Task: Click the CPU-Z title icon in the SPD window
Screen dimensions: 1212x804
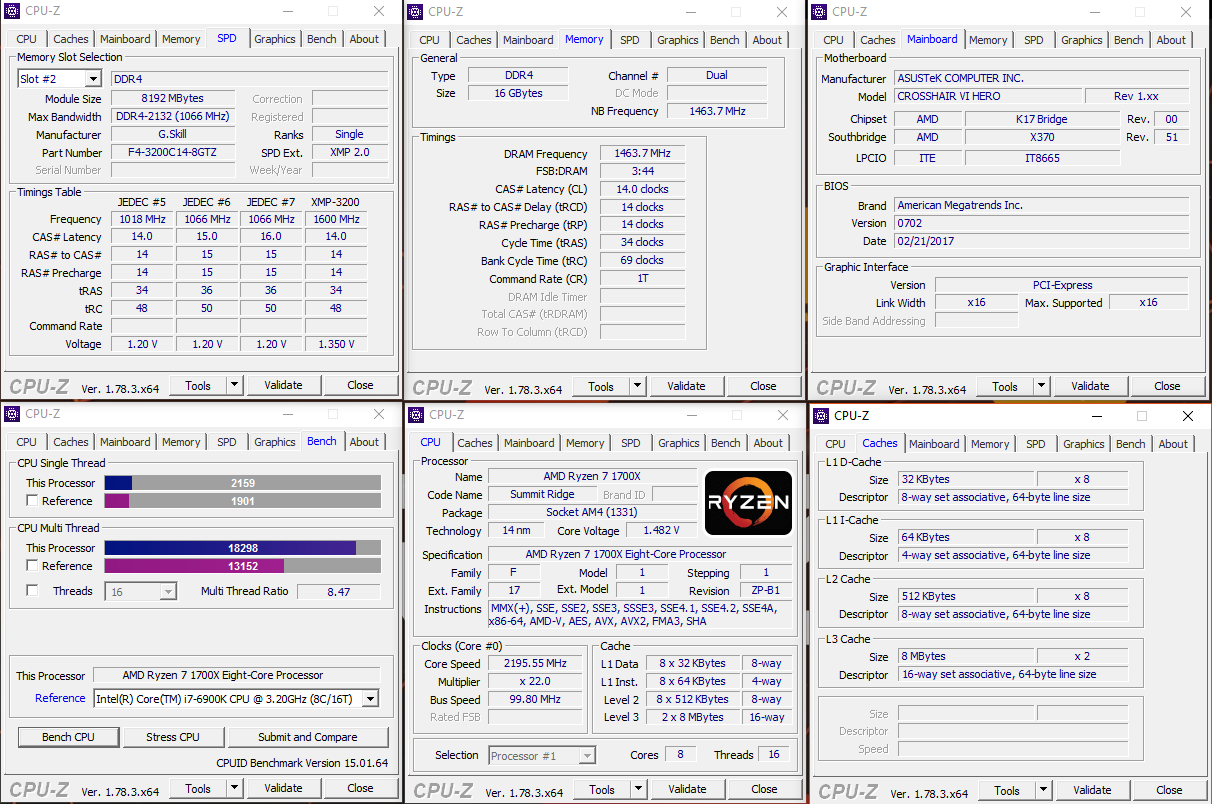Action: (13, 11)
